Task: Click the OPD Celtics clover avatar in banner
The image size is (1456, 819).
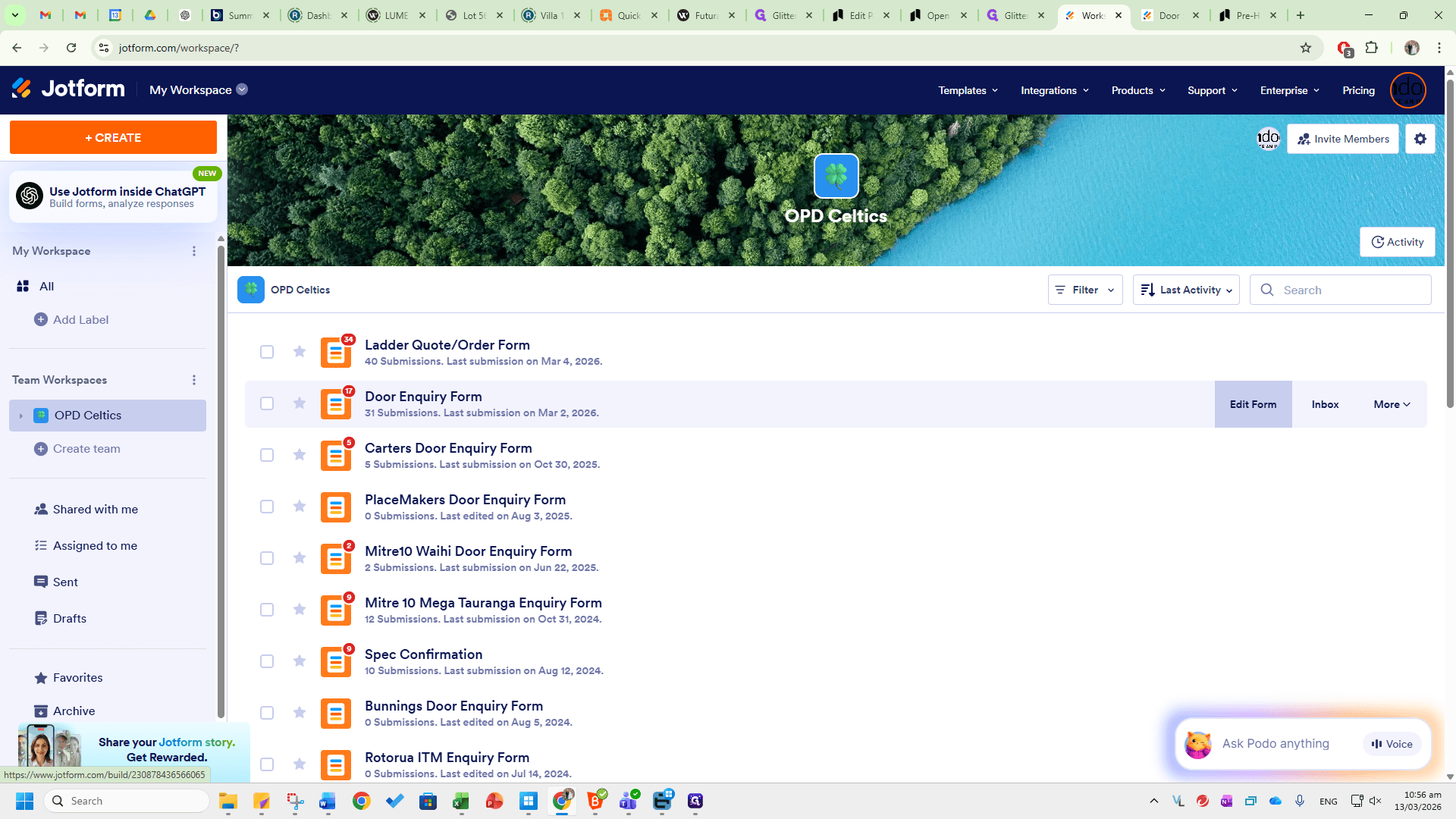Action: [x=836, y=176]
